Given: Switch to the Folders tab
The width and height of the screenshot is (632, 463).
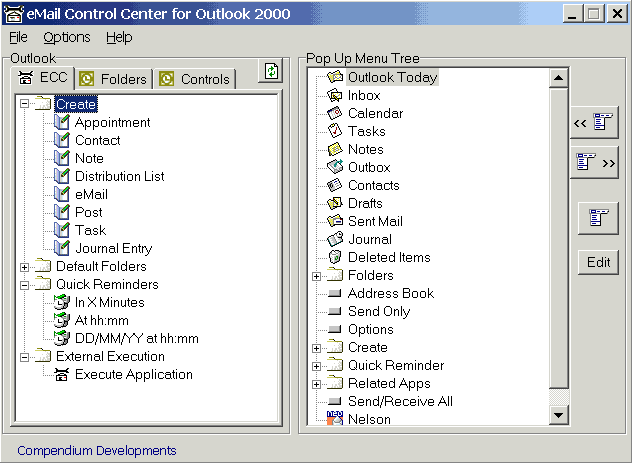Looking at the screenshot, I should click(113, 79).
